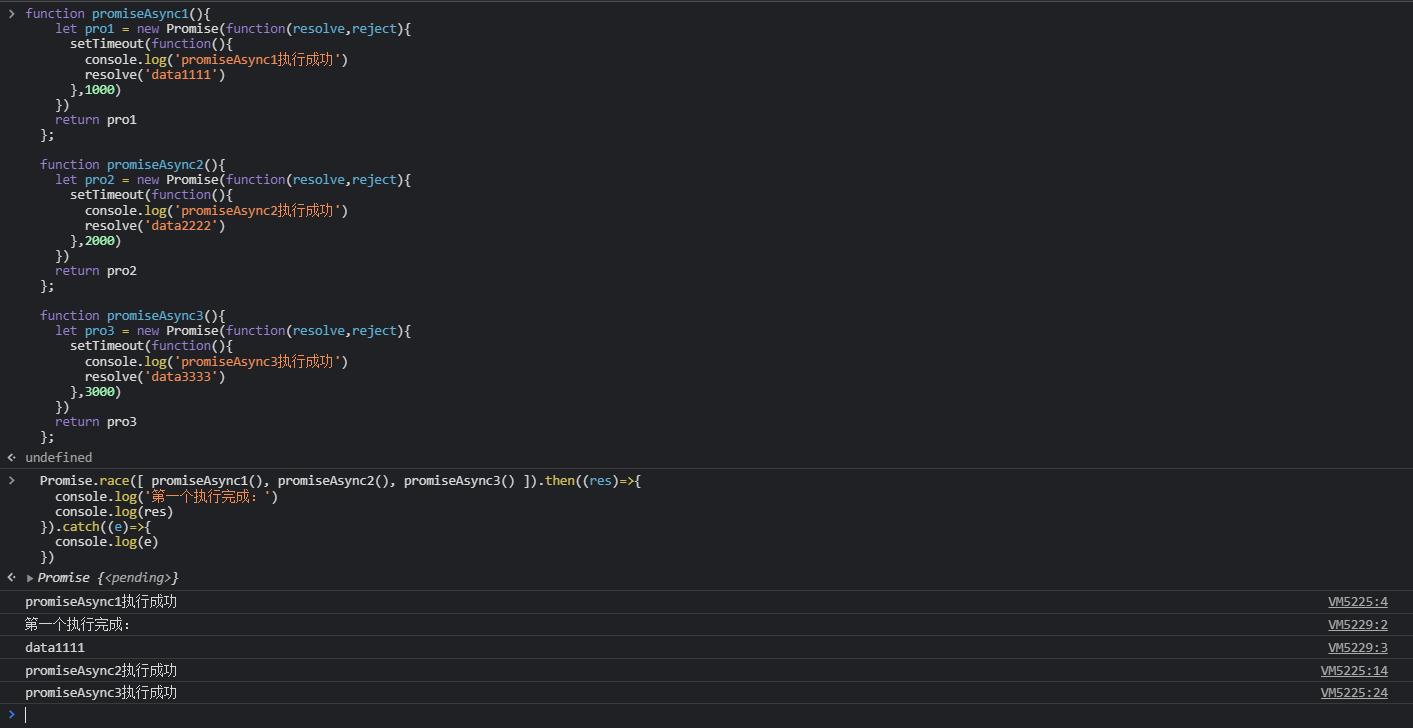Focus the empty console prompt input line
The image size is (1413, 728).
pos(712,715)
